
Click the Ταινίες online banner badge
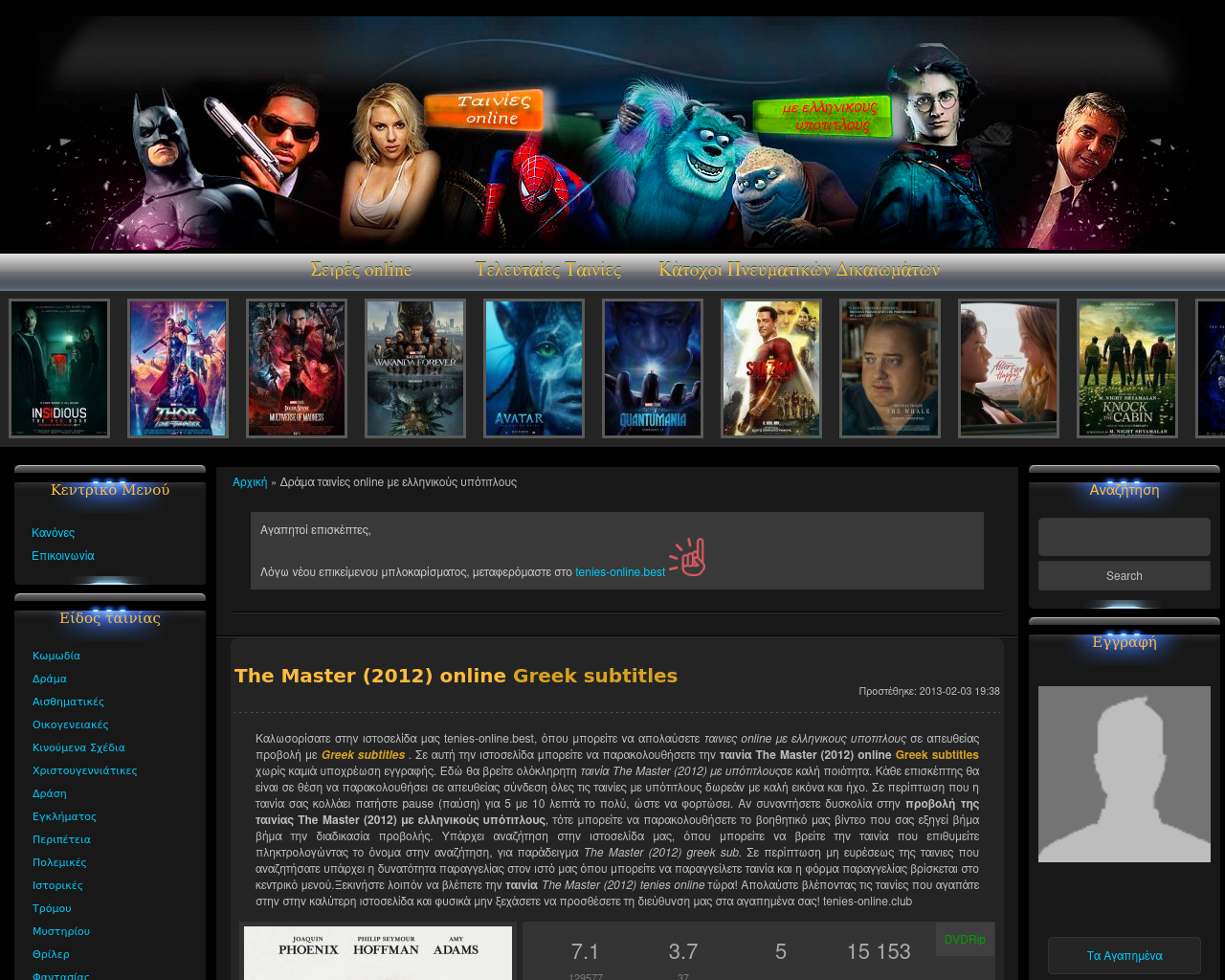tap(485, 110)
